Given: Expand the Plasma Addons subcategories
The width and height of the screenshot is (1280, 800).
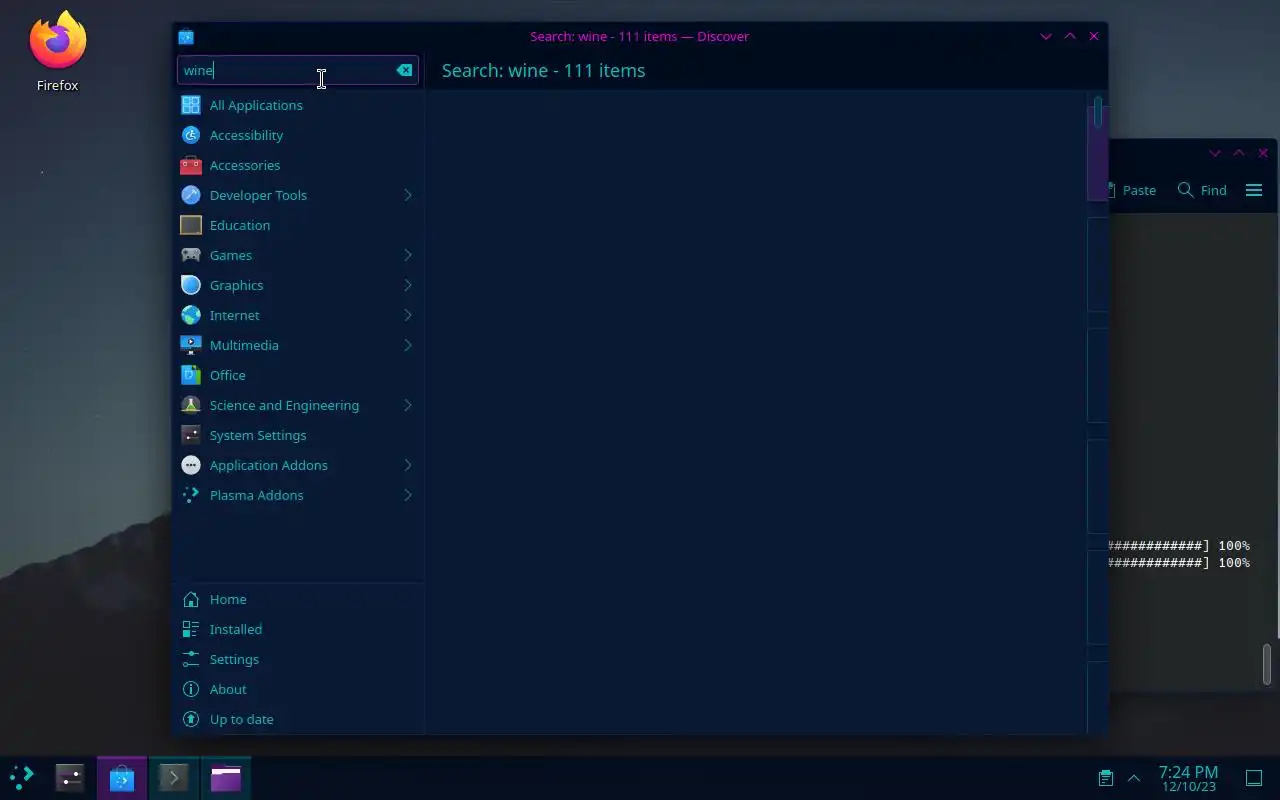Looking at the screenshot, I should pos(408,495).
